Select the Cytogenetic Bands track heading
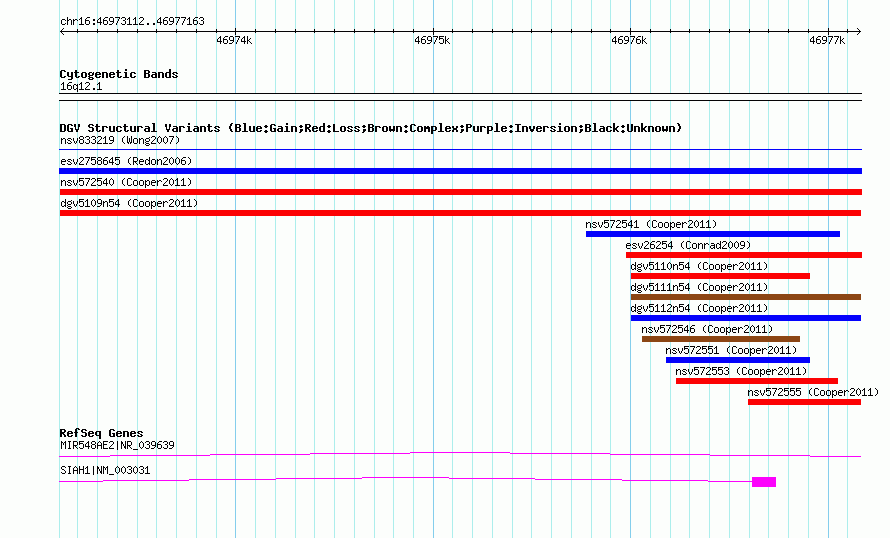The height and width of the screenshot is (538, 890). tap(119, 74)
